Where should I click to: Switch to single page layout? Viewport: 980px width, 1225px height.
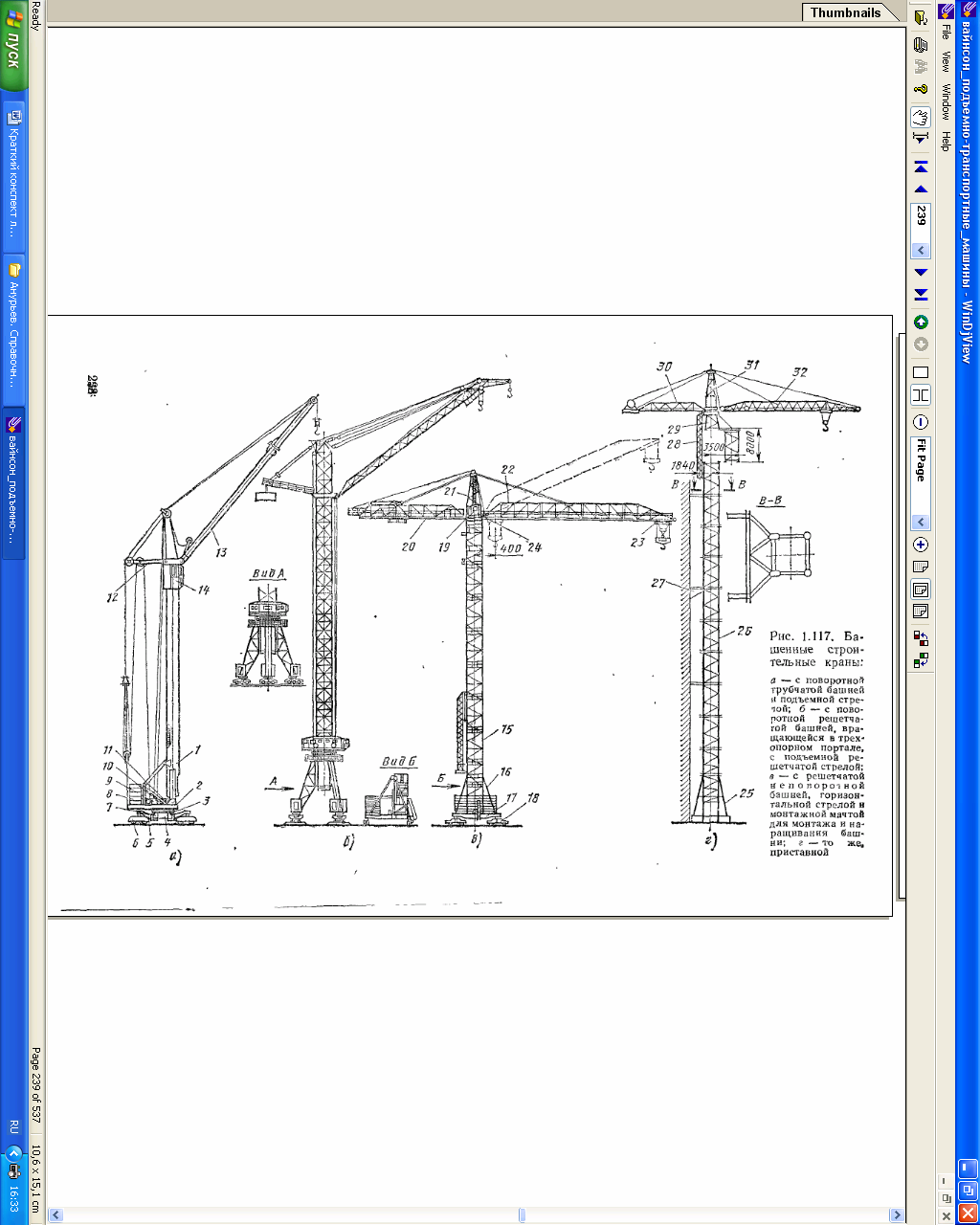click(x=921, y=372)
